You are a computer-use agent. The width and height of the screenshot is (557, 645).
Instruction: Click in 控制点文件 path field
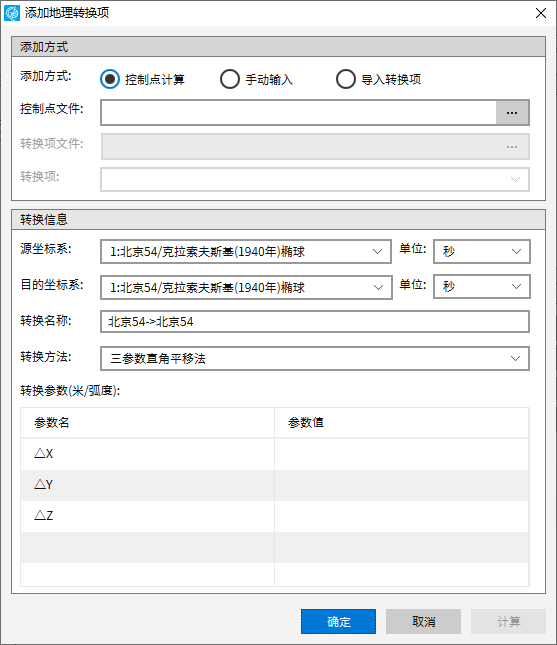[x=299, y=112]
